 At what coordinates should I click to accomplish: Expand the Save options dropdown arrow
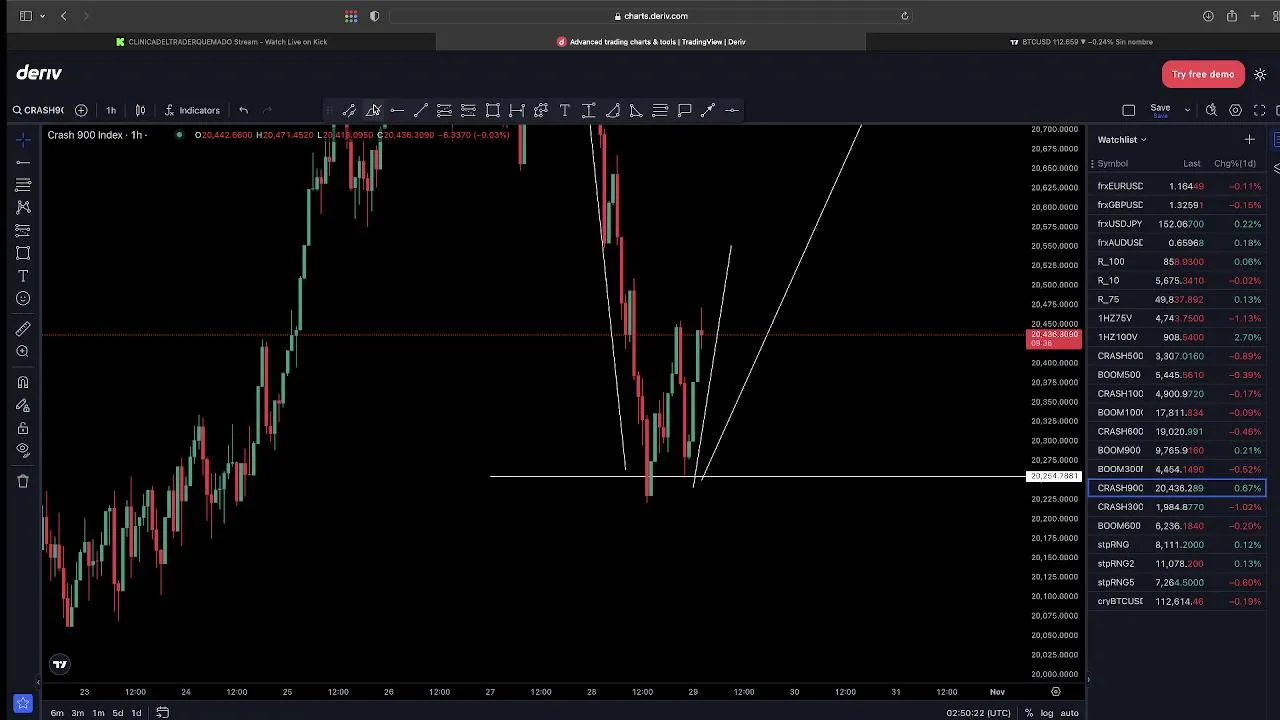click(x=1187, y=110)
